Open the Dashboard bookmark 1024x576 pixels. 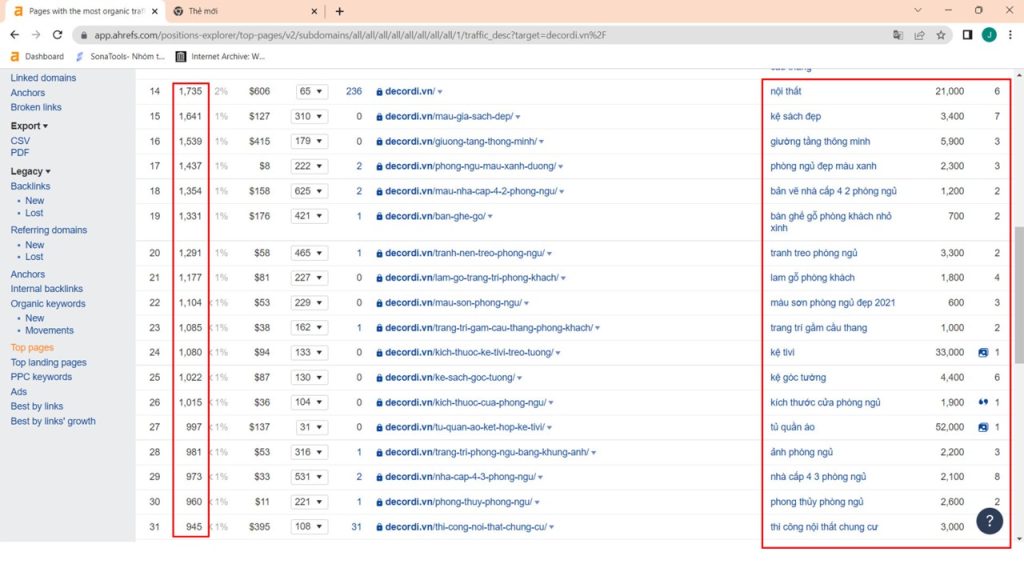pyautogui.click(x=37, y=57)
